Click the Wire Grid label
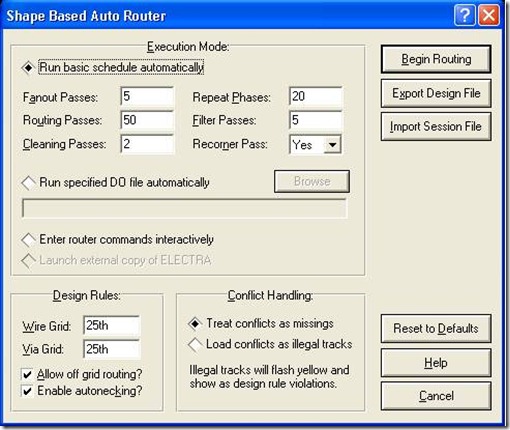The width and height of the screenshot is (510, 430). [47, 326]
